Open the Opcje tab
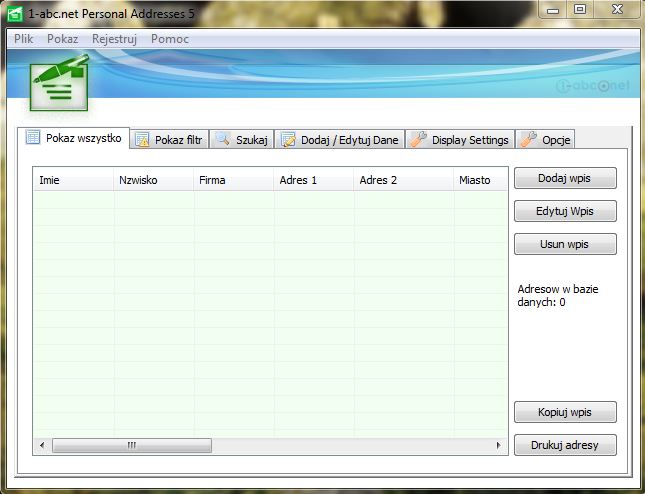Screen dimensions: 645x494 [x=545, y=139]
